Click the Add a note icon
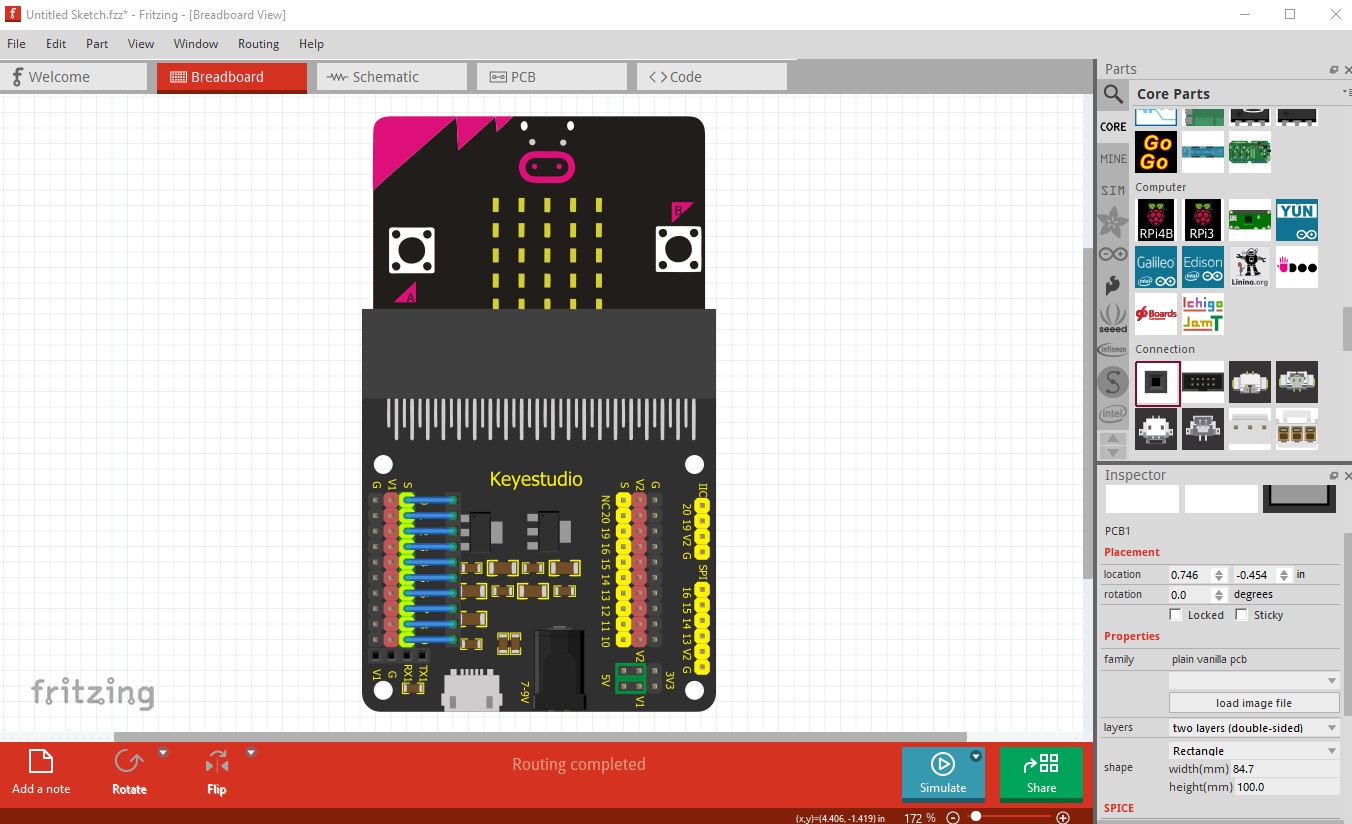The width and height of the screenshot is (1352, 824). [41, 771]
